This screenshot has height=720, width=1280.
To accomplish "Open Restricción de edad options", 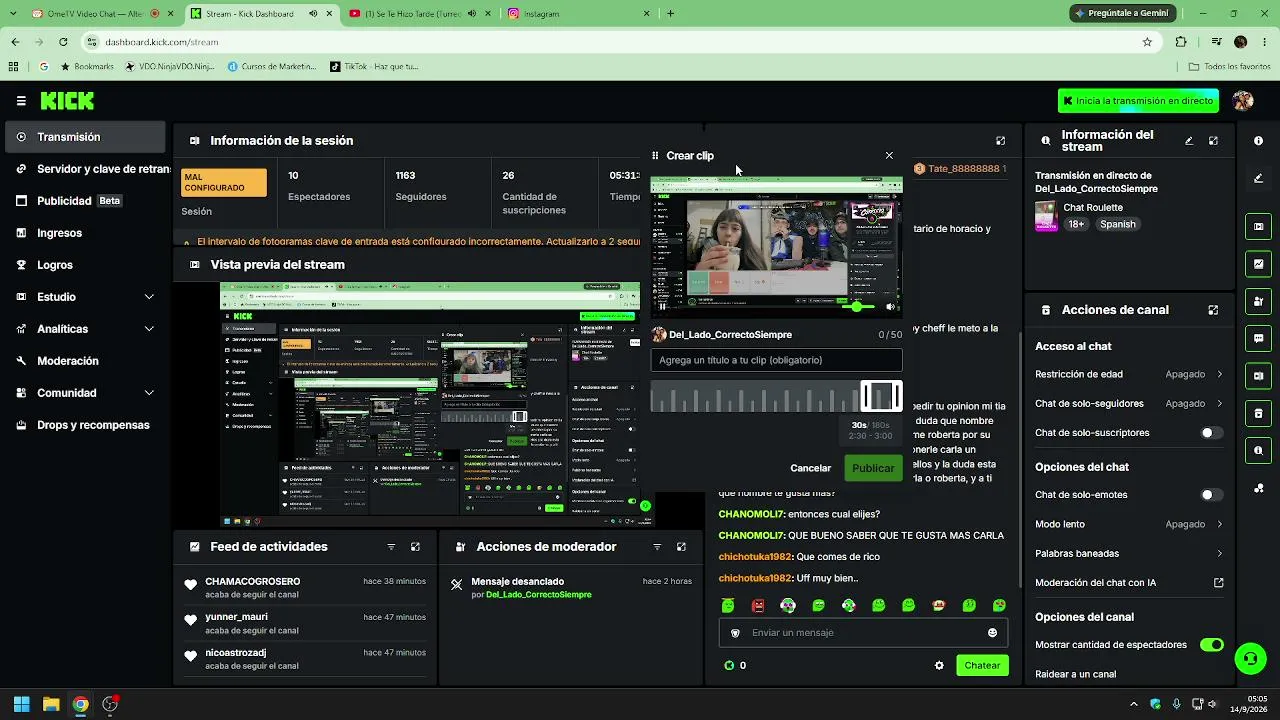I will (x=1129, y=374).
